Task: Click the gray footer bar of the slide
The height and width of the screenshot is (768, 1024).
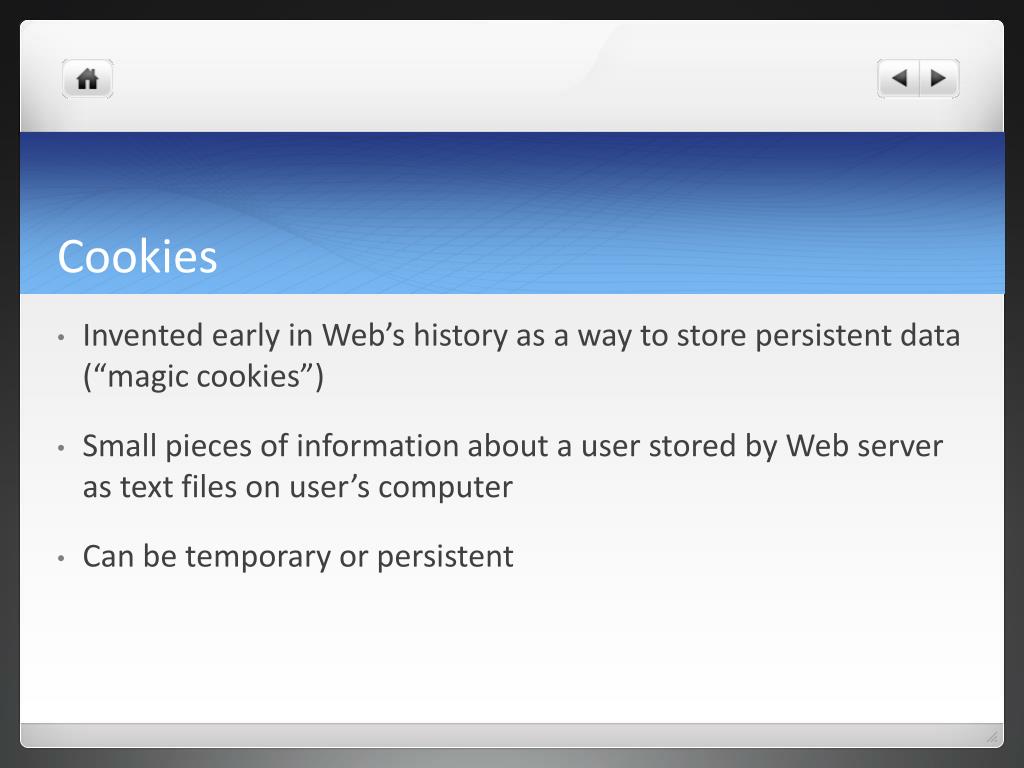Action: [x=512, y=735]
